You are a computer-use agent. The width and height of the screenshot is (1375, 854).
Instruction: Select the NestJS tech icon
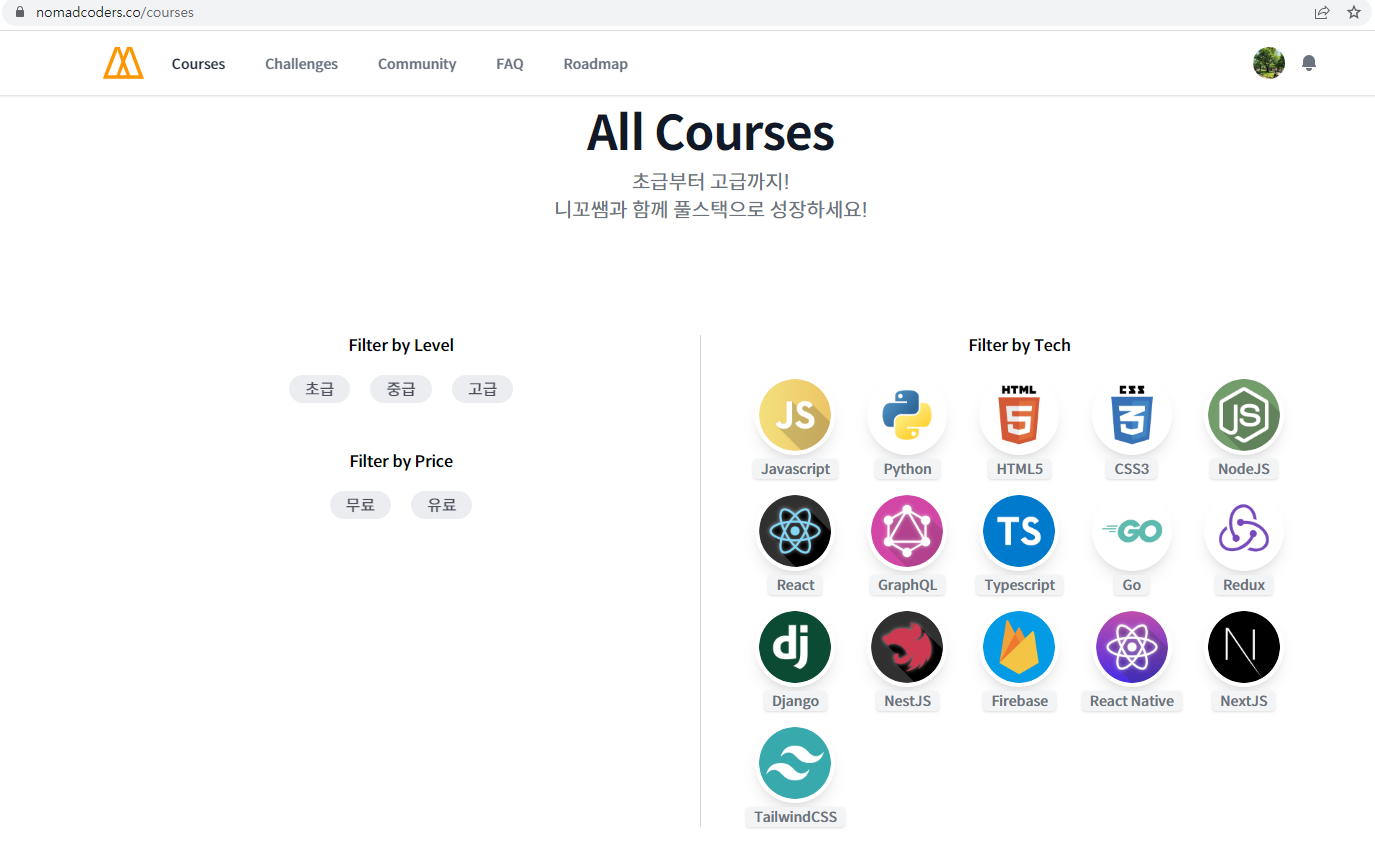907,647
